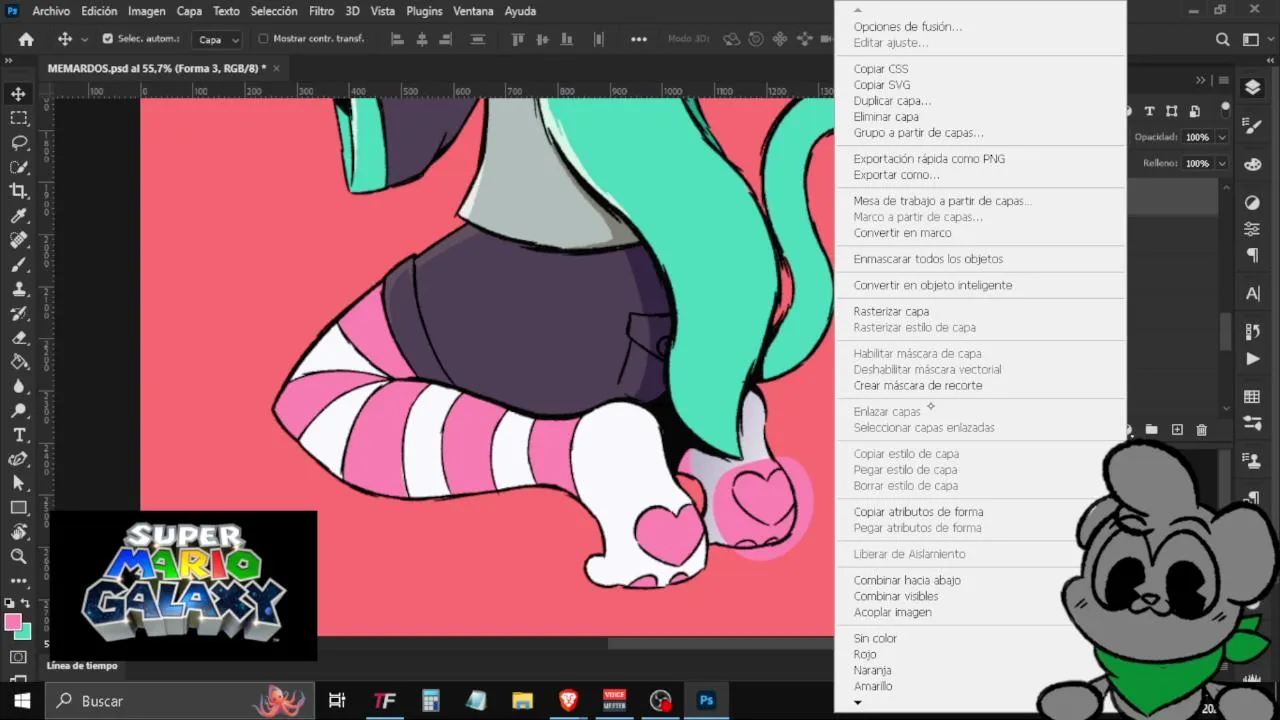
Task: Choose Combinar hacia abajo
Action: (907, 580)
